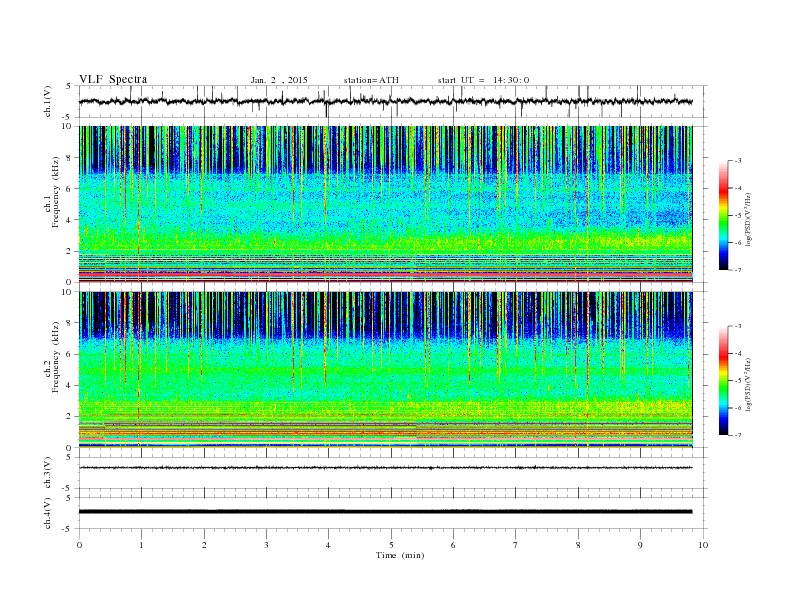
Task: Click the ch.2 spectrogram plot
Action: tap(386, 370)
